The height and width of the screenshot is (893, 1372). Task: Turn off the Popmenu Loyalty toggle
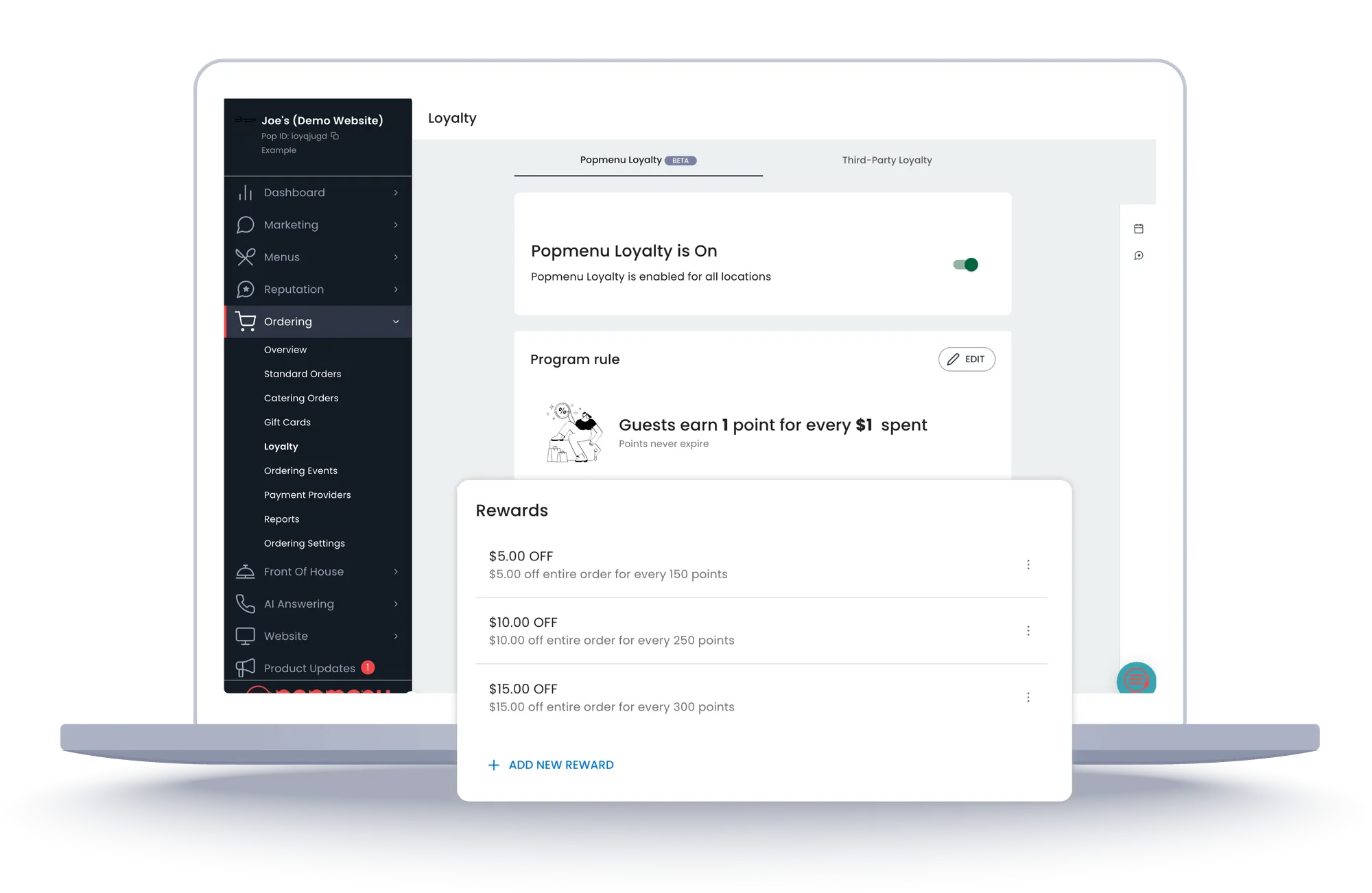[x=966, y=265]
